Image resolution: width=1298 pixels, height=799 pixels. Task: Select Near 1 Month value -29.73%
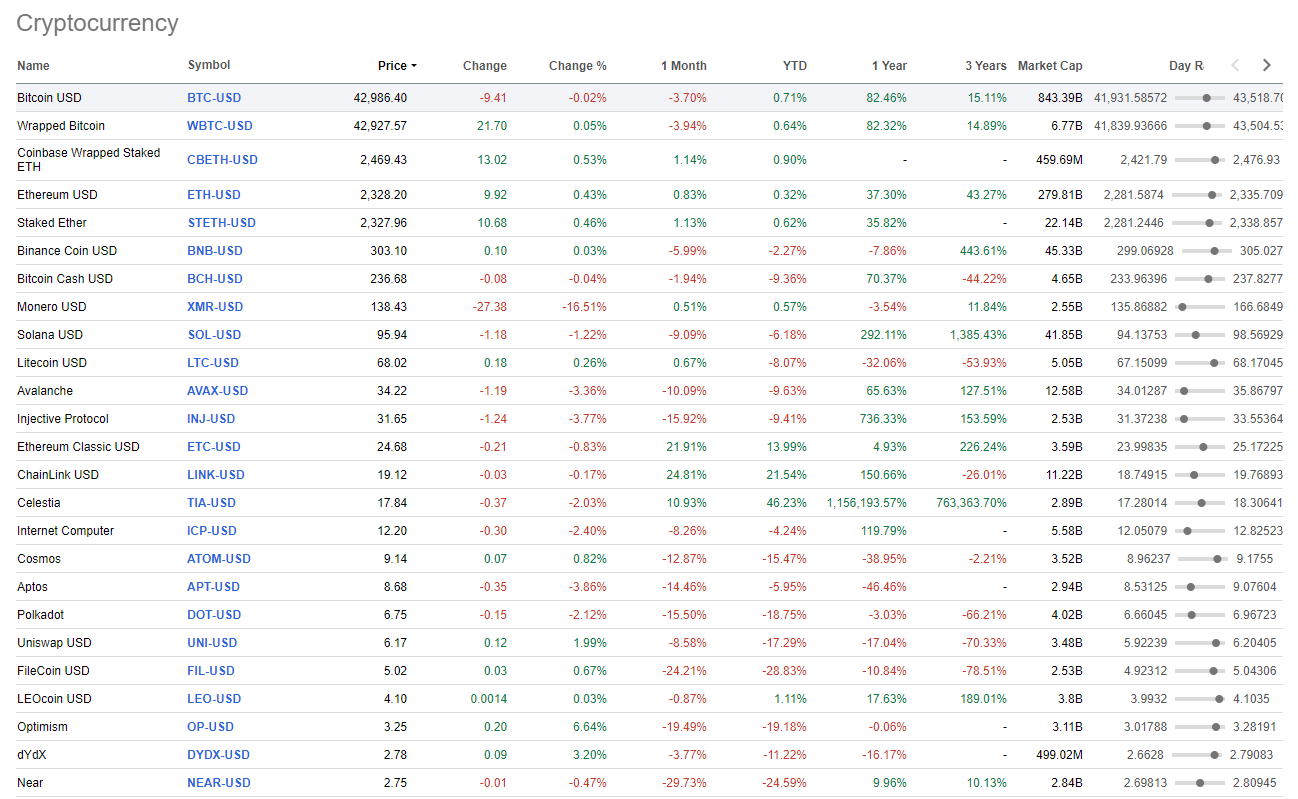pos(685,783)
